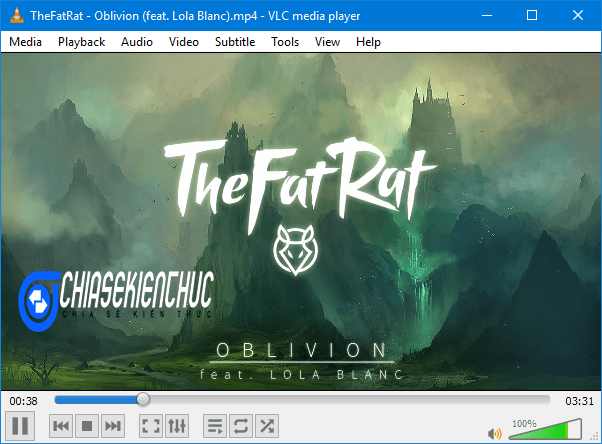This screenshot has height=444, width=602.
Task: Toggle fullscreen video mode
Action: [151, 426]
